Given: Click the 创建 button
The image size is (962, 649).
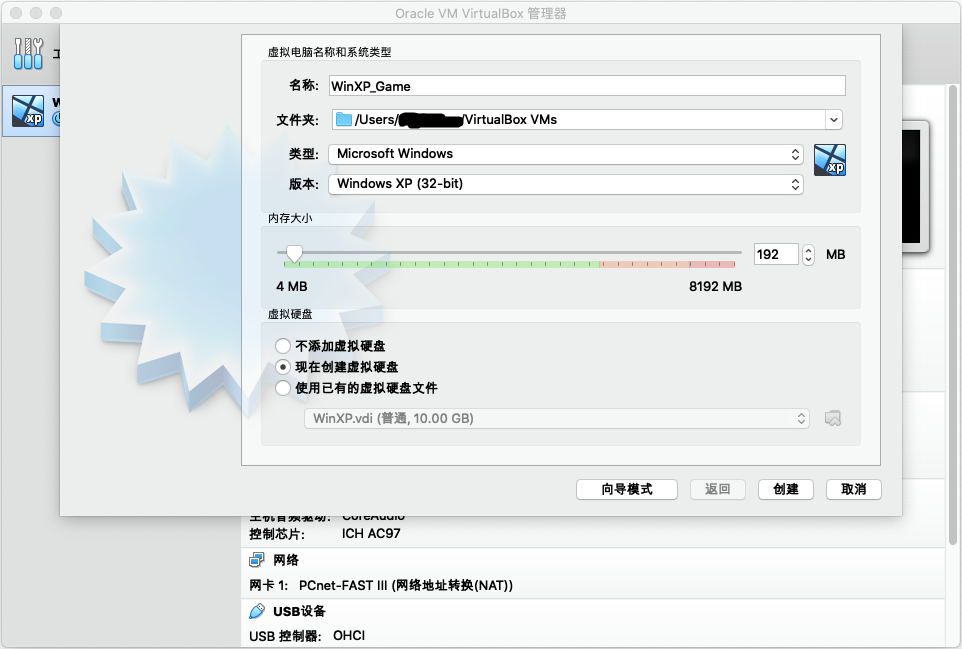Looking at the screenshot, I should (x=785, y=489).
